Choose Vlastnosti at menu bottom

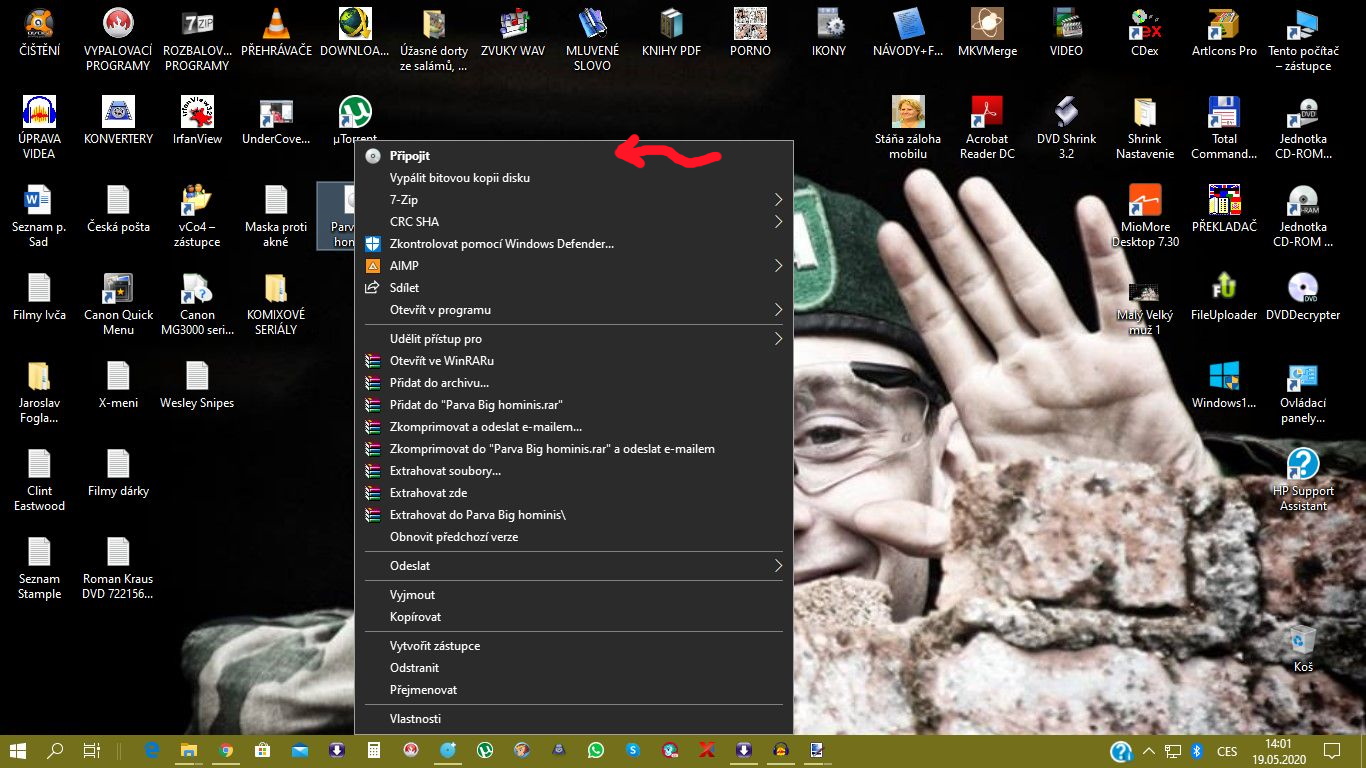(x=574, y=719)
